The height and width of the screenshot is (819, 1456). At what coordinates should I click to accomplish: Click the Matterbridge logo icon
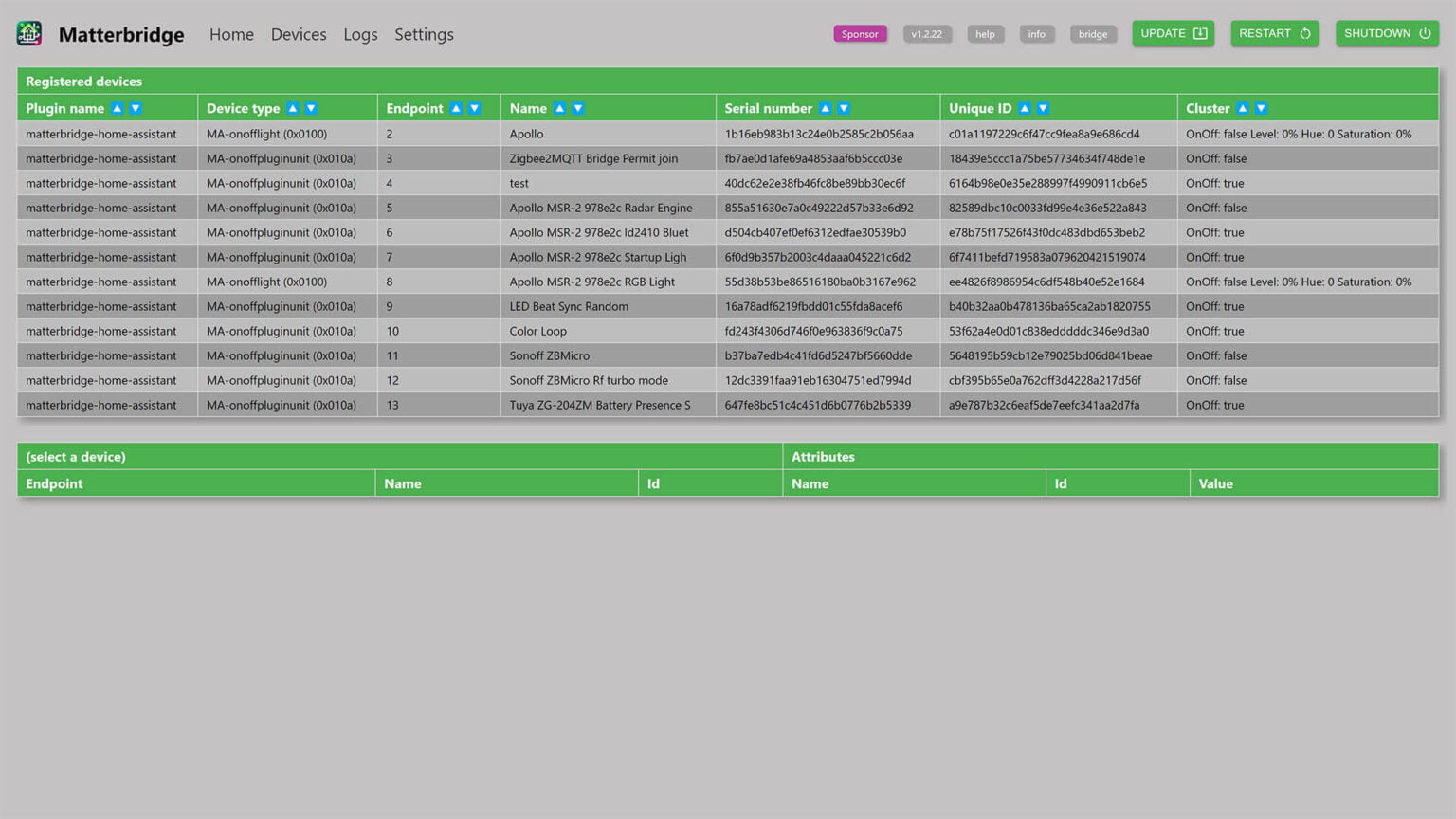point(29,34)
